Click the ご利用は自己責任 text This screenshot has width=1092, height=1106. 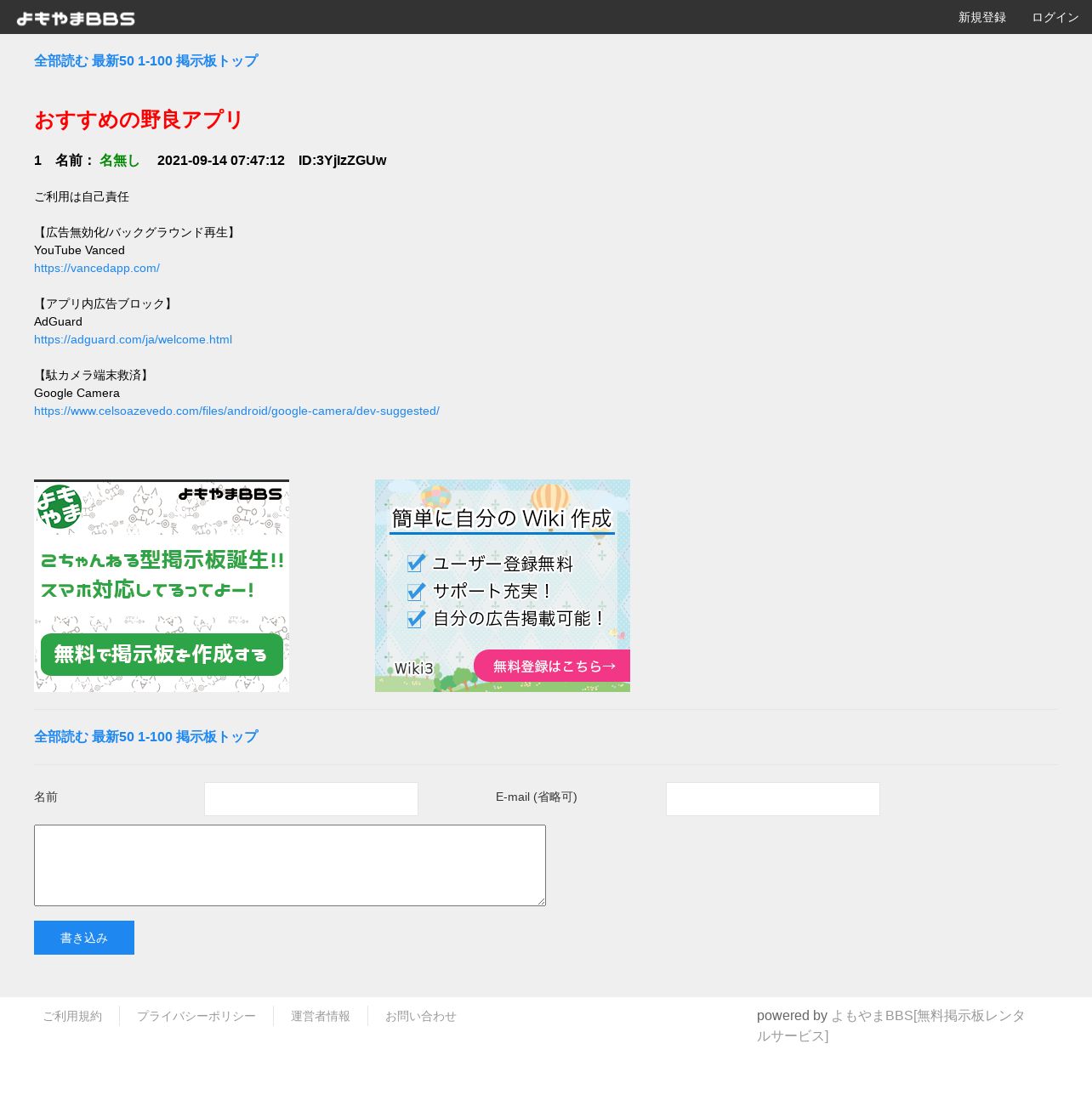82,196
